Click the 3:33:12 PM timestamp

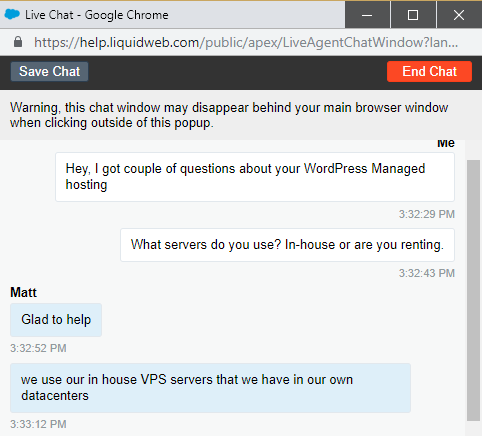[38, 424]
